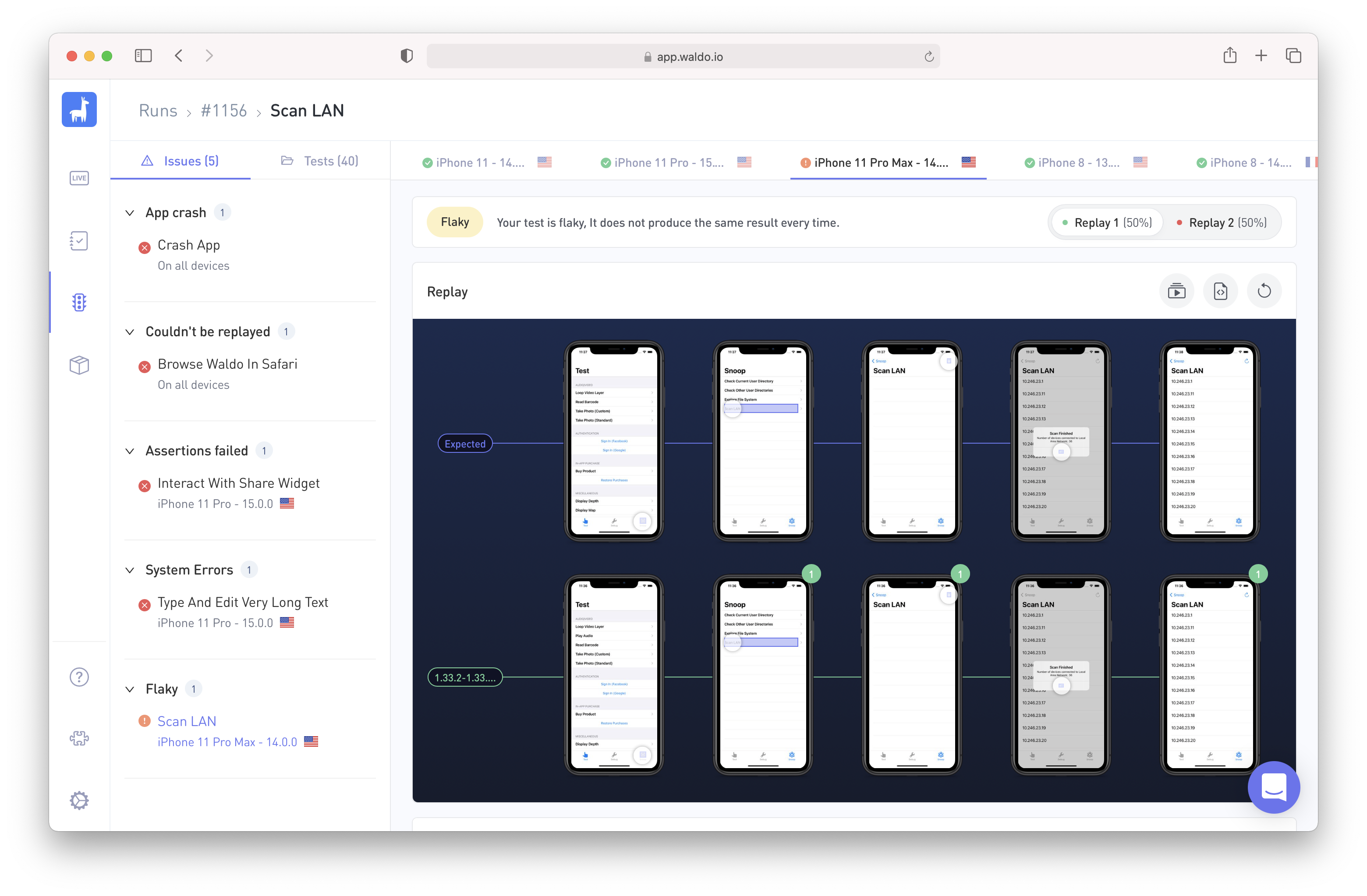Select Replay 1 (50%) toggle
This screenshot has width=1367, height=896.
tap(1107, 223)
